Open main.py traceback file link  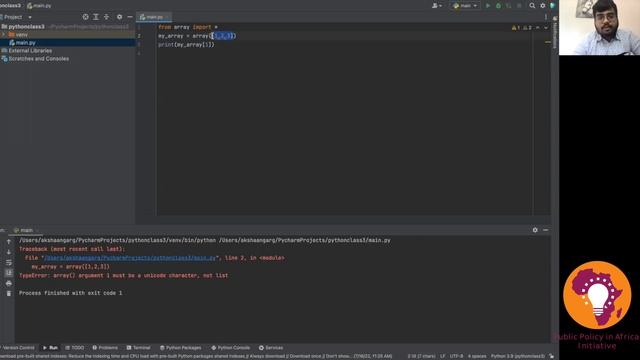(129, 258)
